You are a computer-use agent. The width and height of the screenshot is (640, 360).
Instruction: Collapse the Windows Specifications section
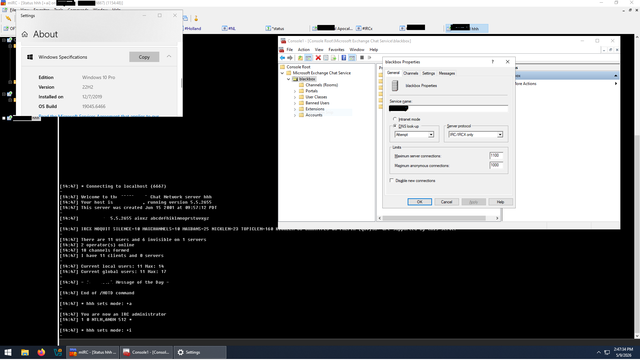click(x=169, y=57)
